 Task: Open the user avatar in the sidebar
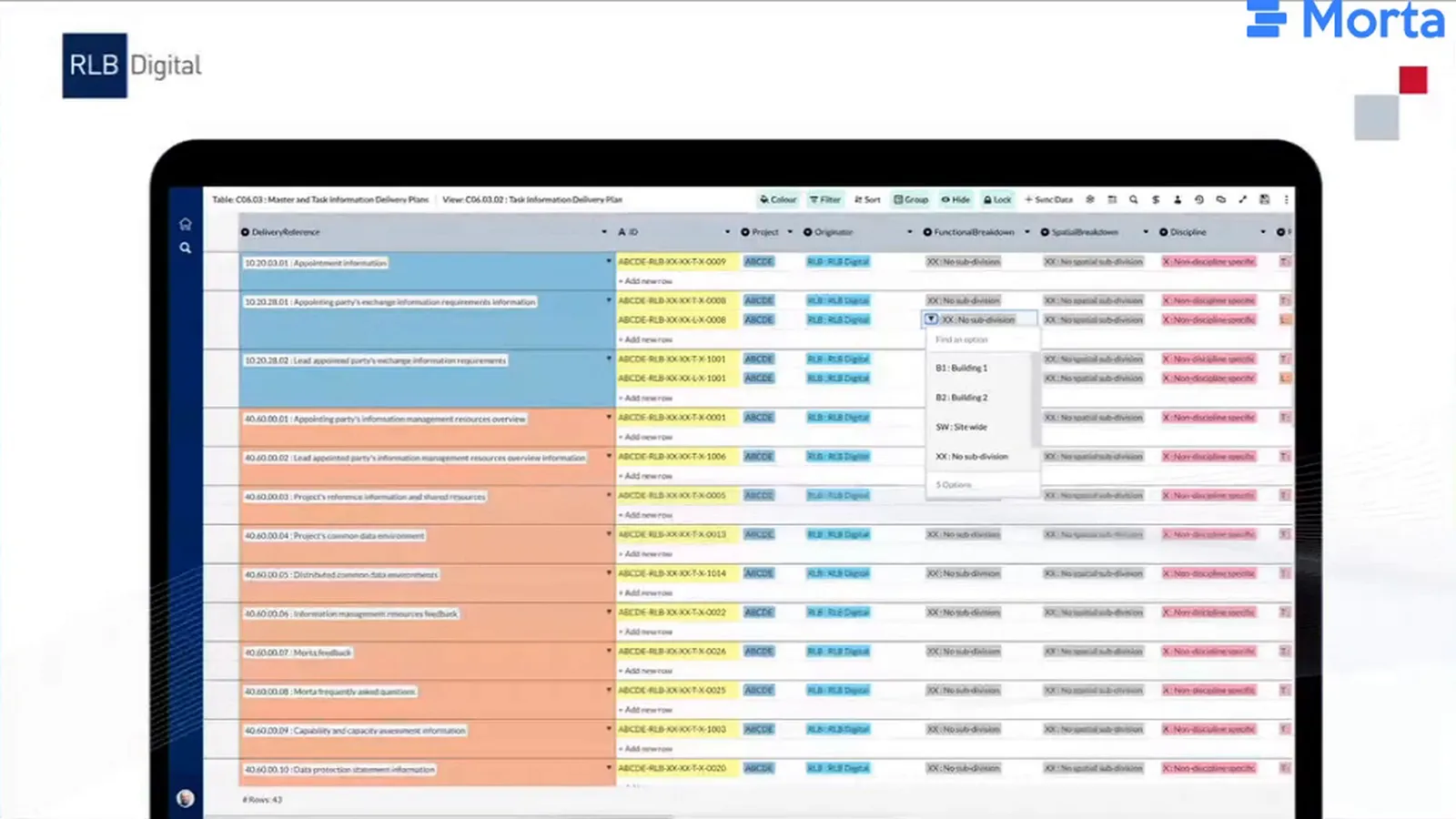(x=186, y=799)
